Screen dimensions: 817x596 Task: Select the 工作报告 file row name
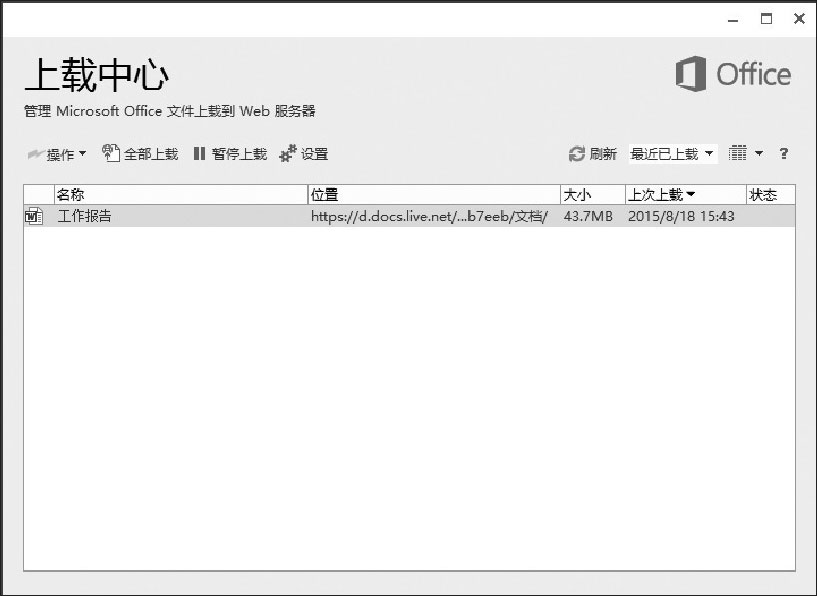coord(84,216)
